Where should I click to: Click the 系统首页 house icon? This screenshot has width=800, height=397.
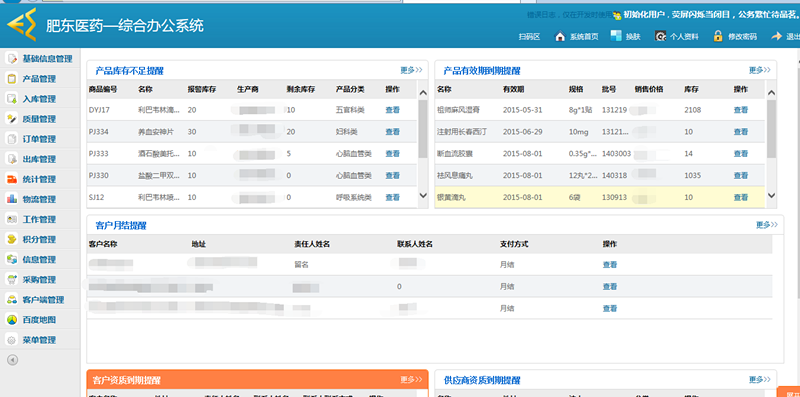[560, 36]
